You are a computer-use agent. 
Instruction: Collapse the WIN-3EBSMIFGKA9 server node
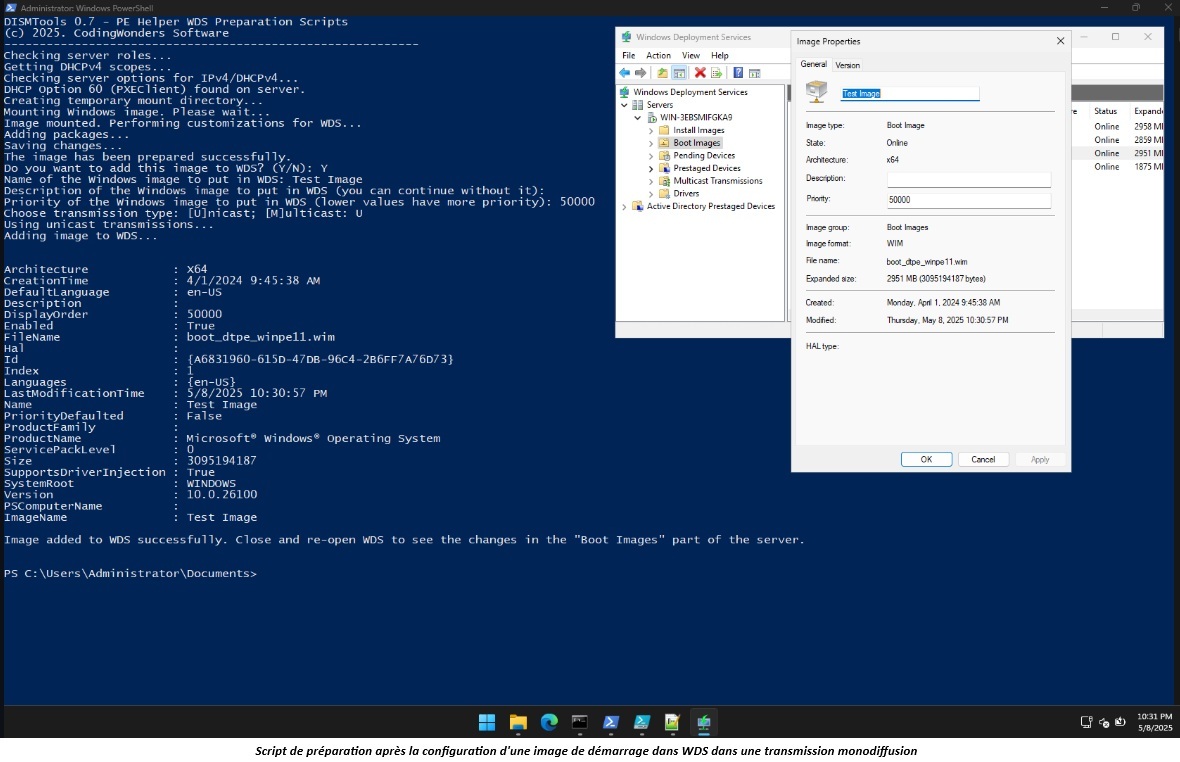[x=638, y=117]
